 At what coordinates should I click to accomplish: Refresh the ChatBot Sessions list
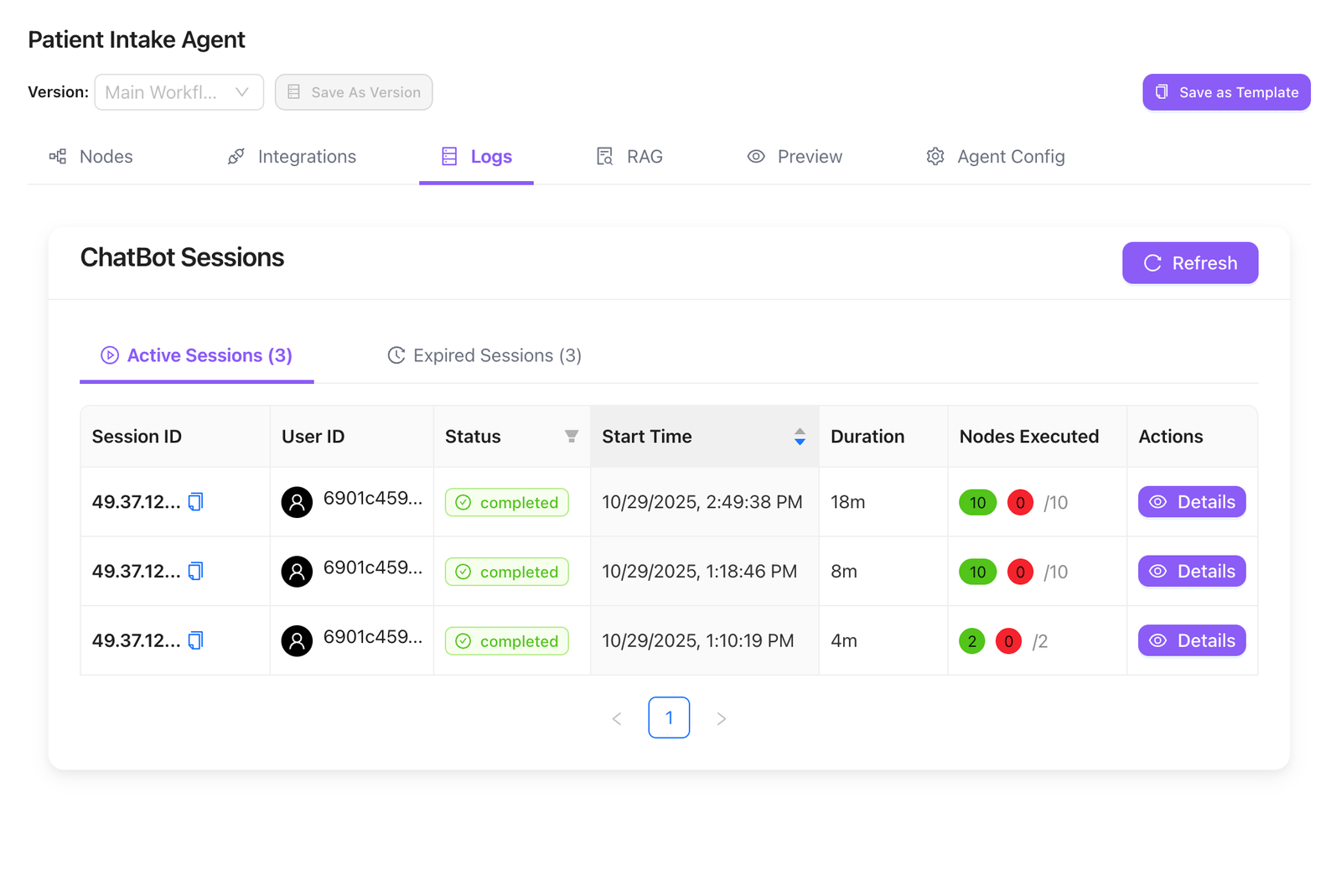(1189, 263)
